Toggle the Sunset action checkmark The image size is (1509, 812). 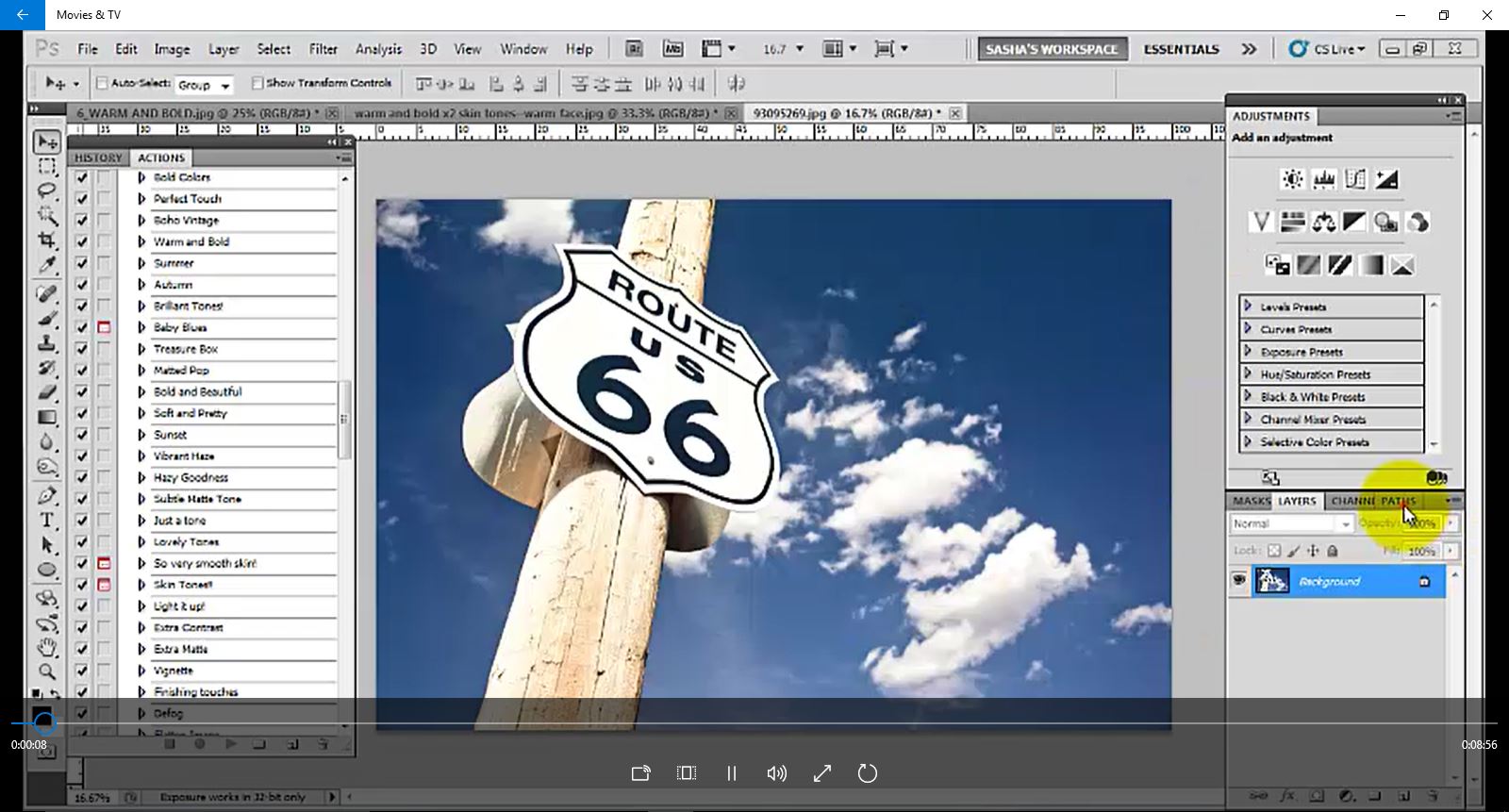(82, 435)
